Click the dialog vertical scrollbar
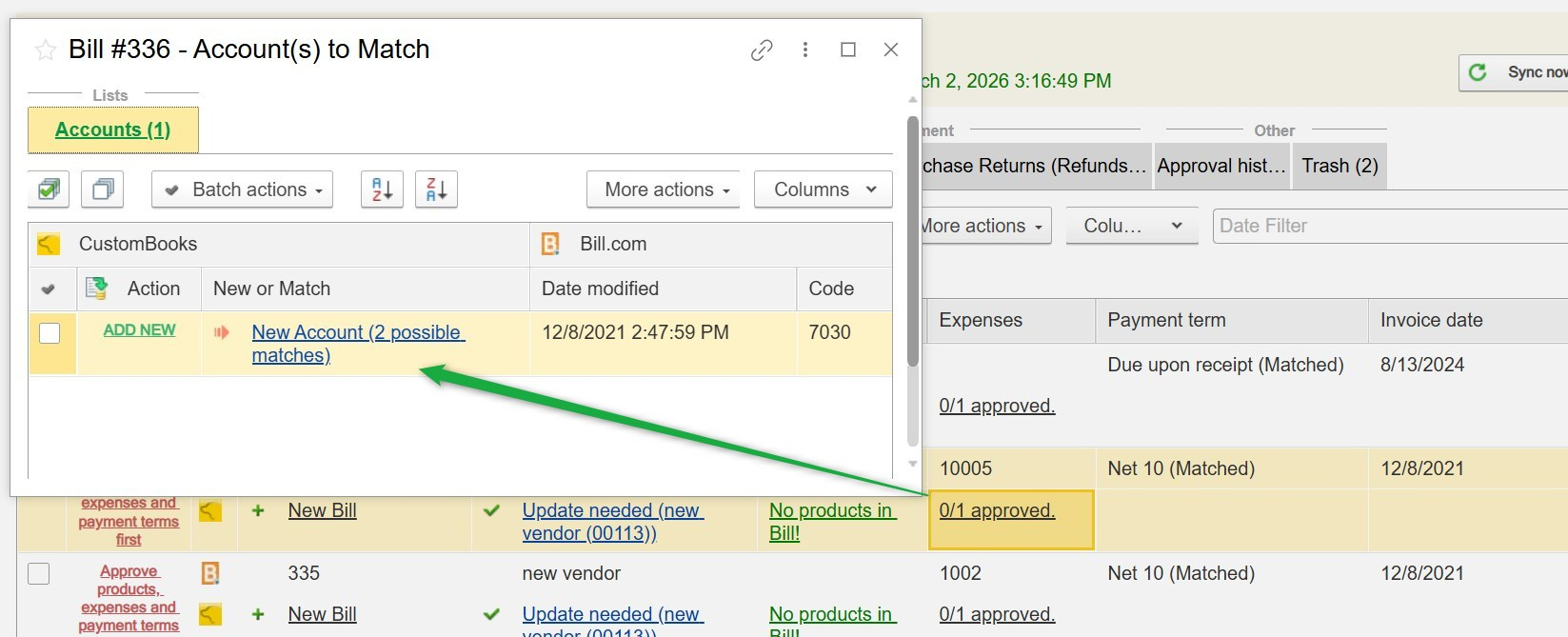This screenshot has height=637, width=1568. (912, 238)
